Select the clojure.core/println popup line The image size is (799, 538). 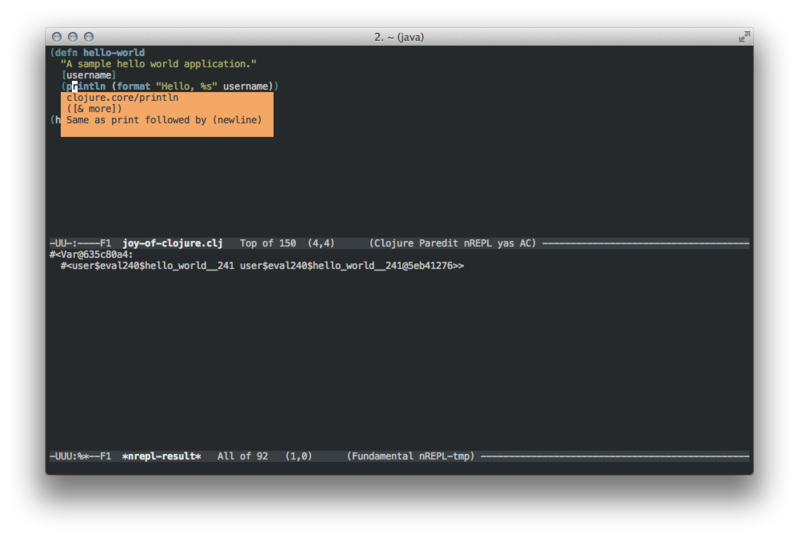click(x=122, y=98)
